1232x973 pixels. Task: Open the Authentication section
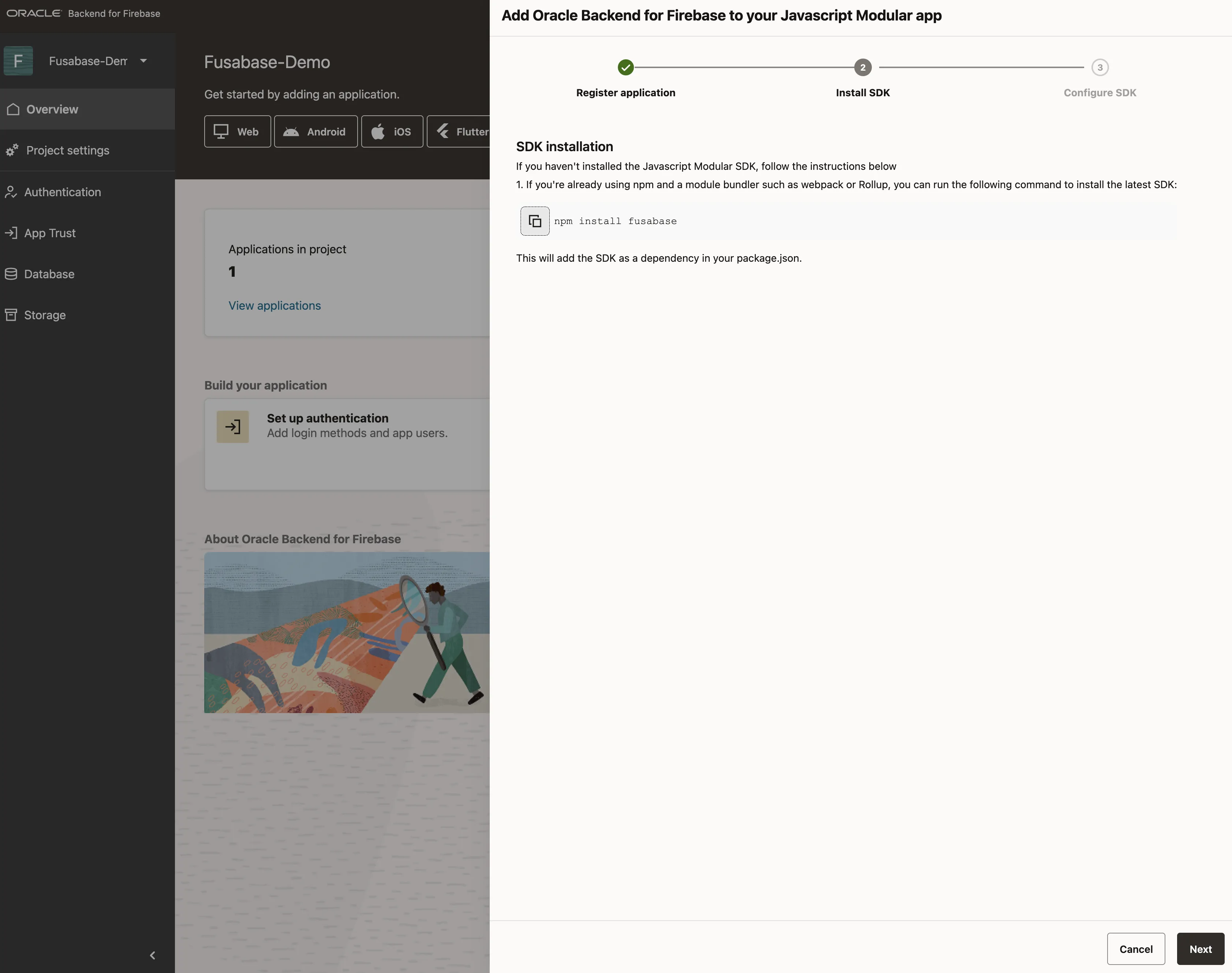click(87, 192)
